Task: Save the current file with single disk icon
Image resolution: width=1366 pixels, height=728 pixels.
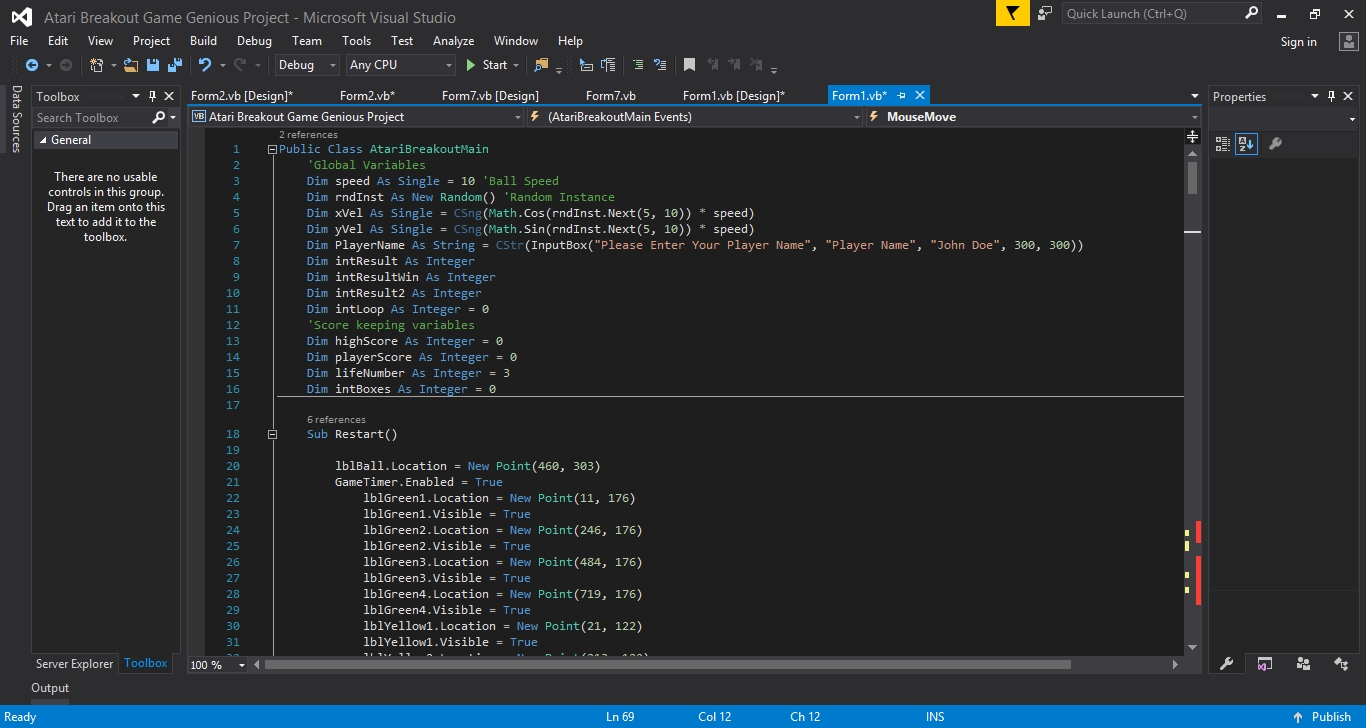Action: [x=153, y=65]
